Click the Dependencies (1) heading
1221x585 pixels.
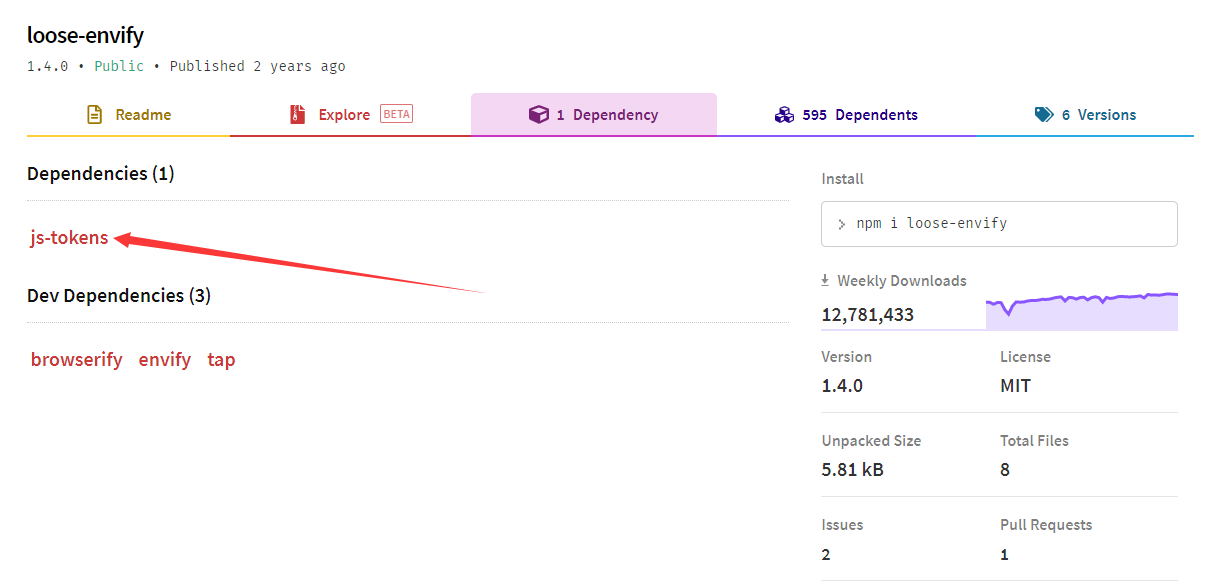pos(101,174)
